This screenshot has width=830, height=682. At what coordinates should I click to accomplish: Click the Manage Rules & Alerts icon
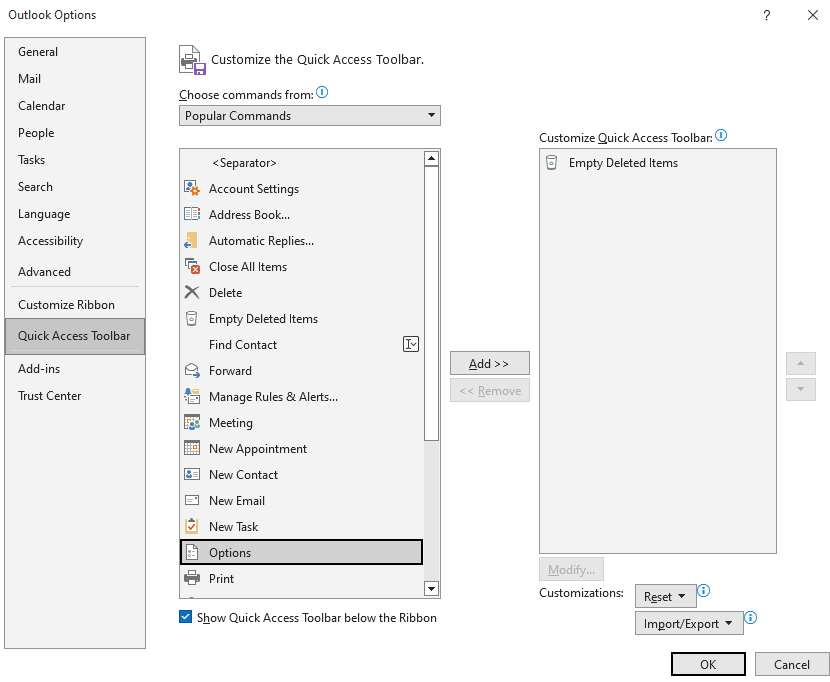(x=192, y=397)
